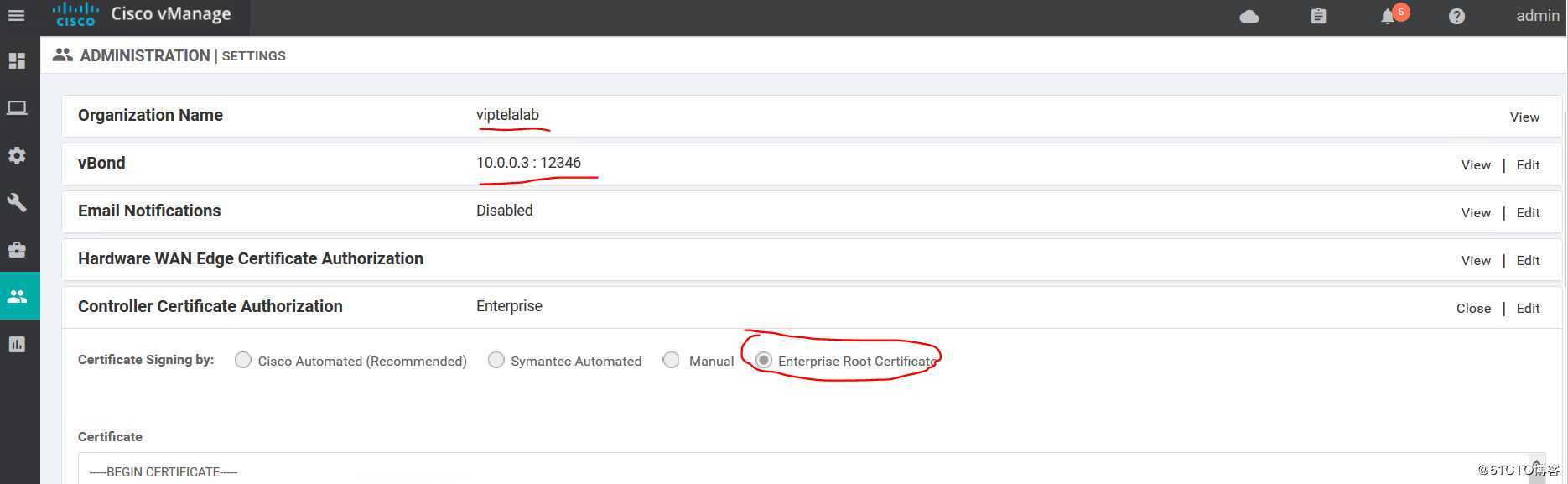Click the Hardware WAN Edge Certificate Authorization heading
Viewport: 1568px width, 484px height.
[250, 258]
